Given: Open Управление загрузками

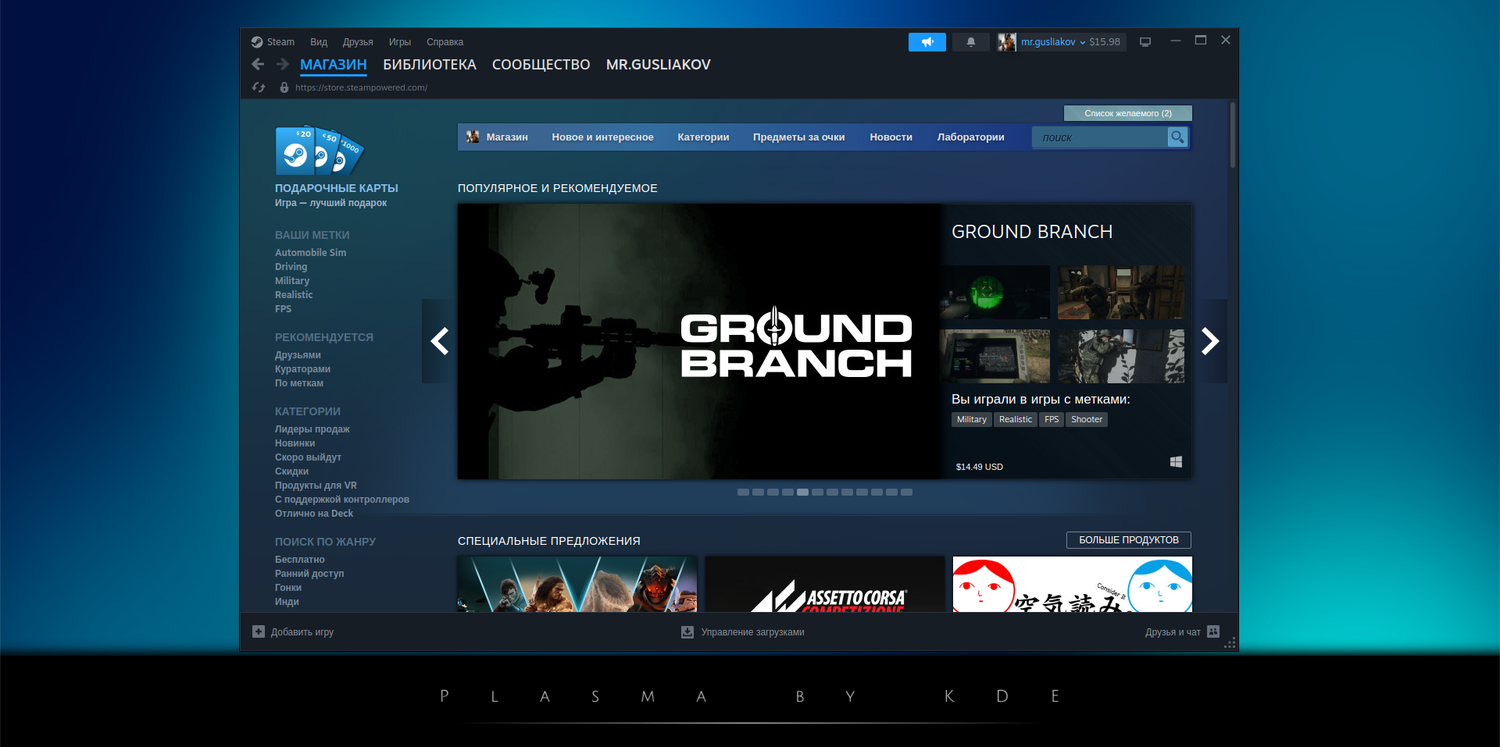Looking at the screenshot, I should point(752,632).
